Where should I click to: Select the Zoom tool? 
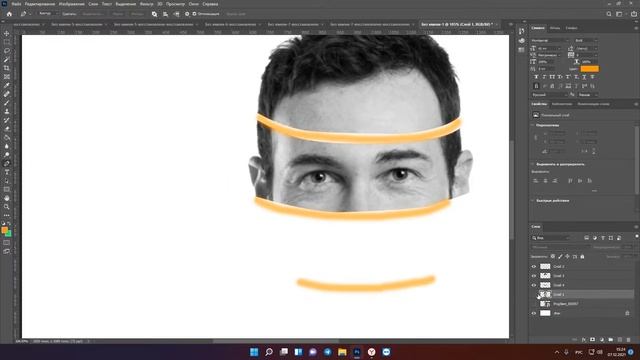click(7, 207)
